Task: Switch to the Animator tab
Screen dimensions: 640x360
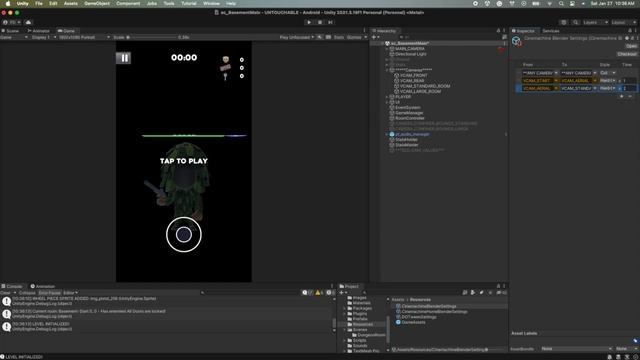Action: (x=38, y=31)
